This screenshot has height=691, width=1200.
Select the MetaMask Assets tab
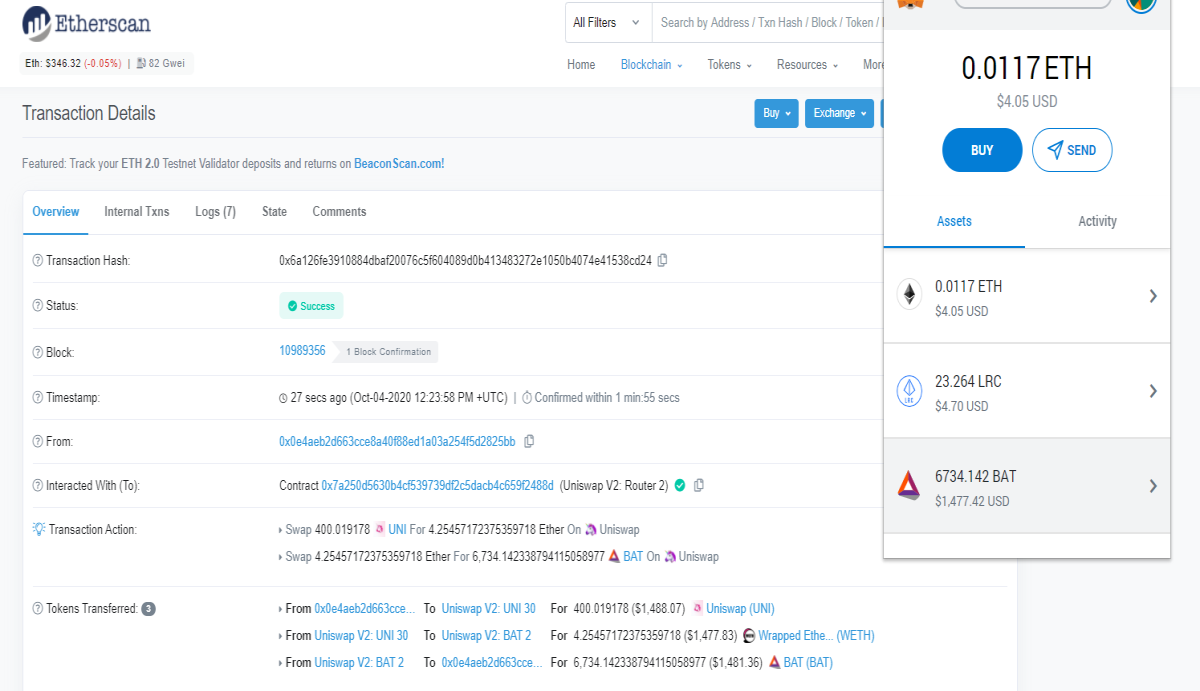pyautogui.click(x=954, y=221)
